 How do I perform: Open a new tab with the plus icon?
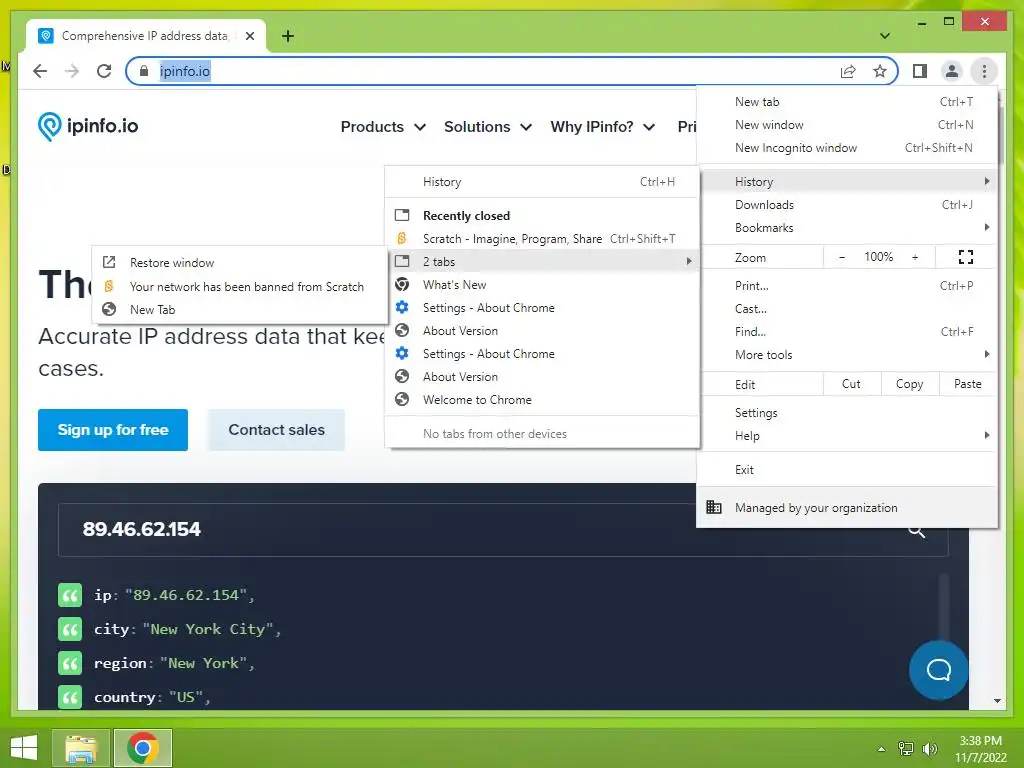287,36
